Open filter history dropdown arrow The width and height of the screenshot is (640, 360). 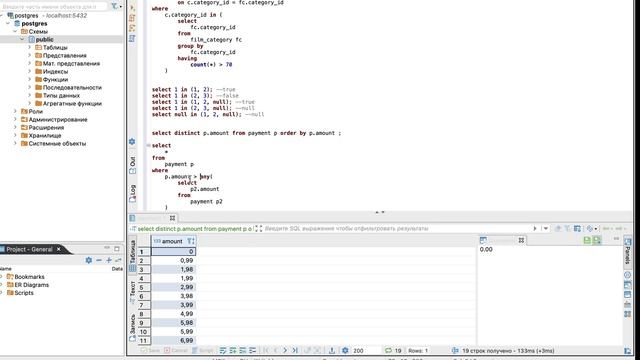pos(546,229)
